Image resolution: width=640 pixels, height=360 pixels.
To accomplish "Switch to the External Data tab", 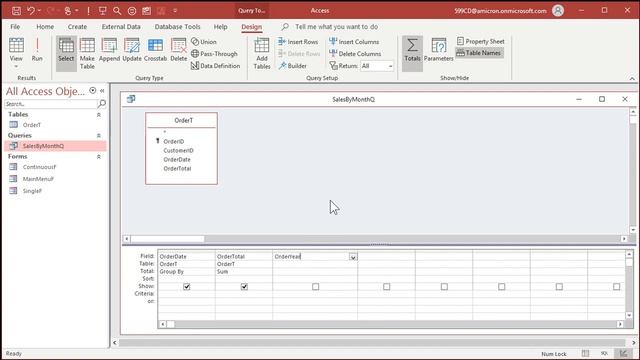I will coord(121,27).
